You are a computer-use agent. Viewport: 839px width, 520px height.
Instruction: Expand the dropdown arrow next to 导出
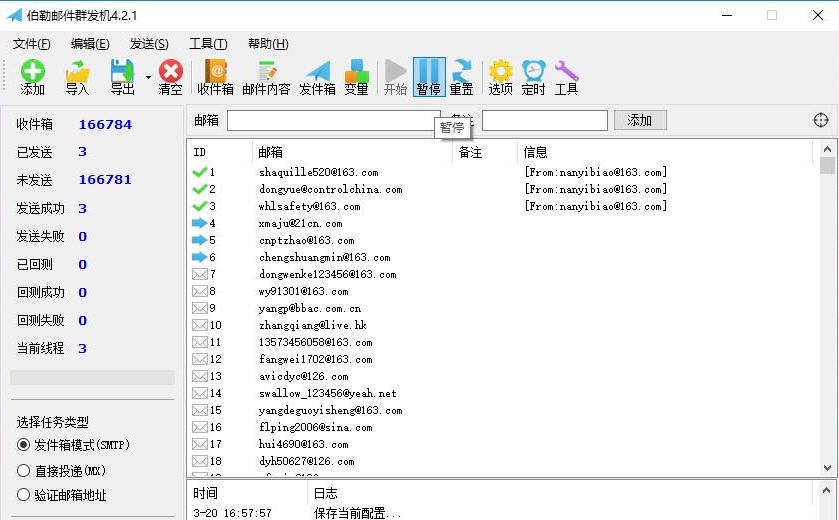coord(148,78)
